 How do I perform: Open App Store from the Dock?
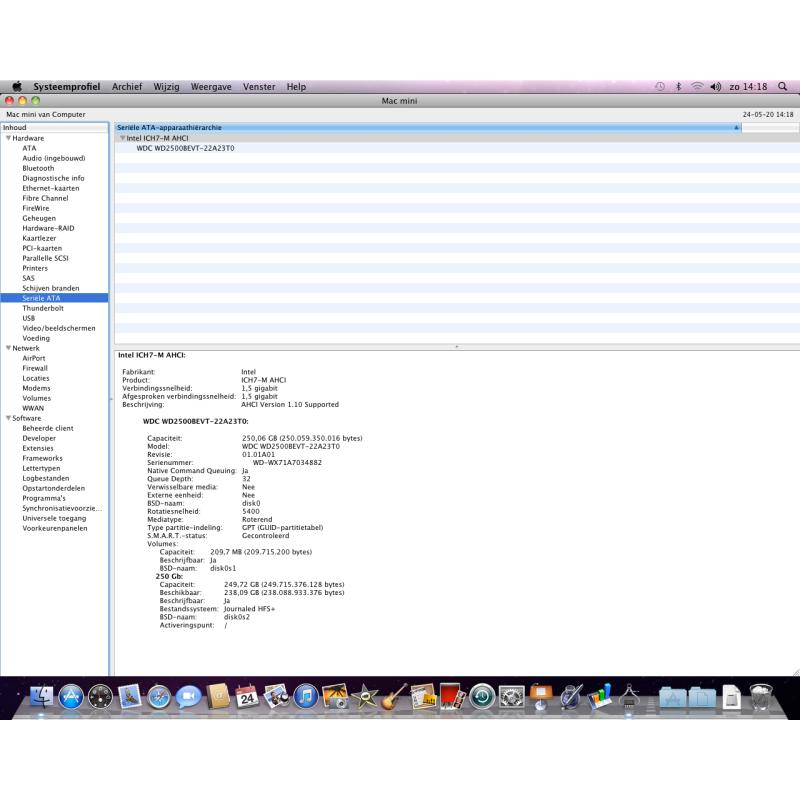coord(71,697)
